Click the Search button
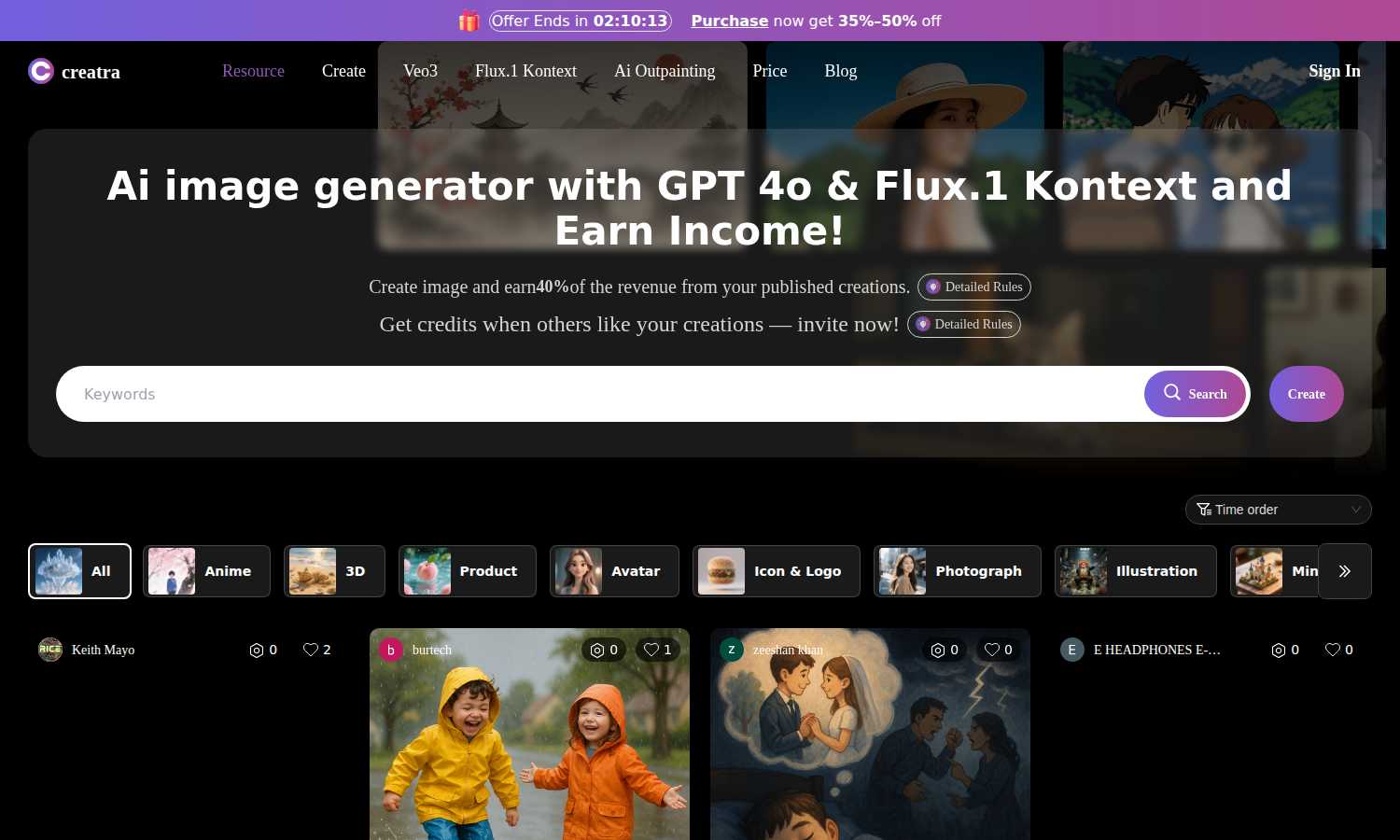Screen dimensions: 1400x840 (1195, 394)
